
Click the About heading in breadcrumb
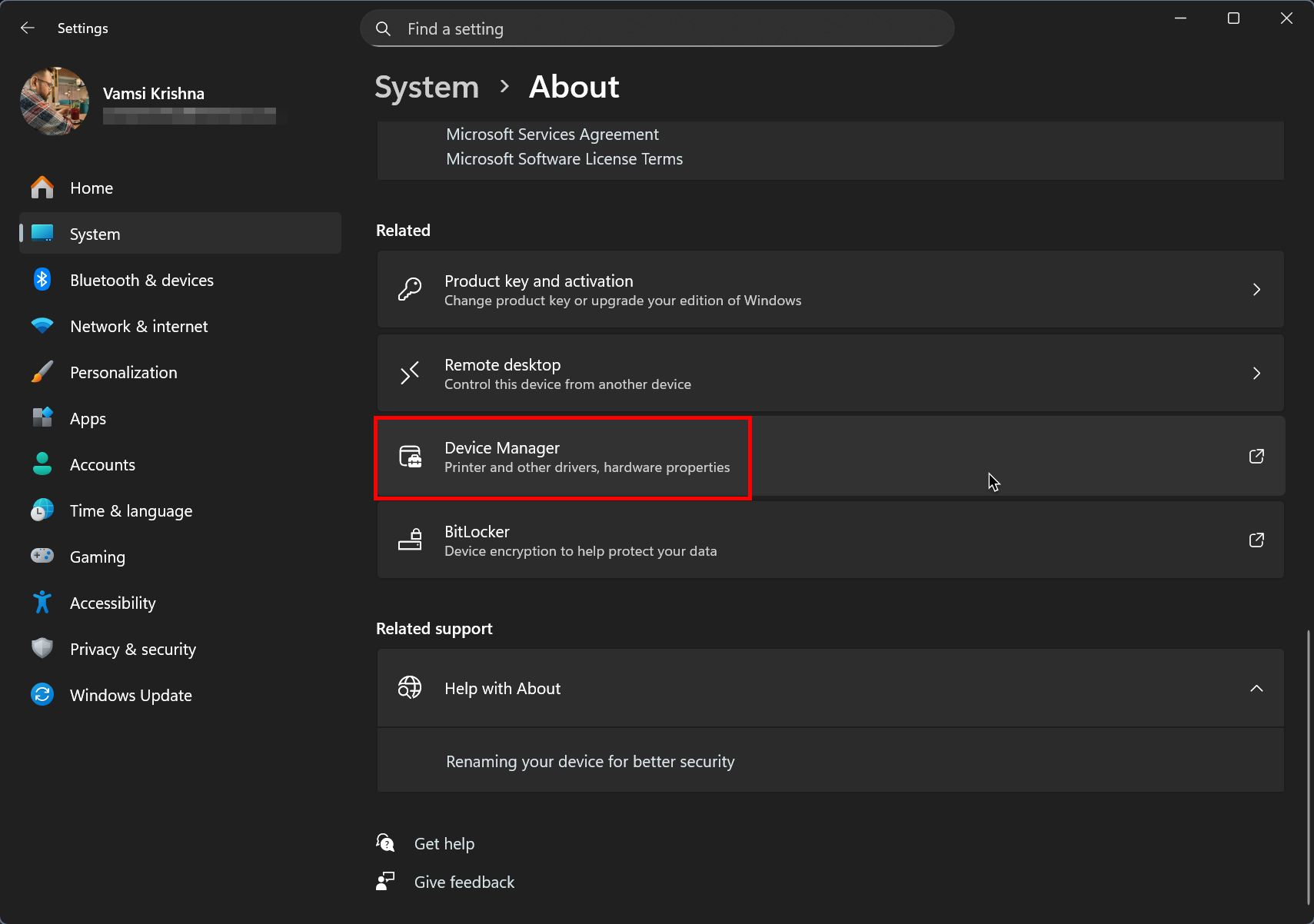pos(574,87)
